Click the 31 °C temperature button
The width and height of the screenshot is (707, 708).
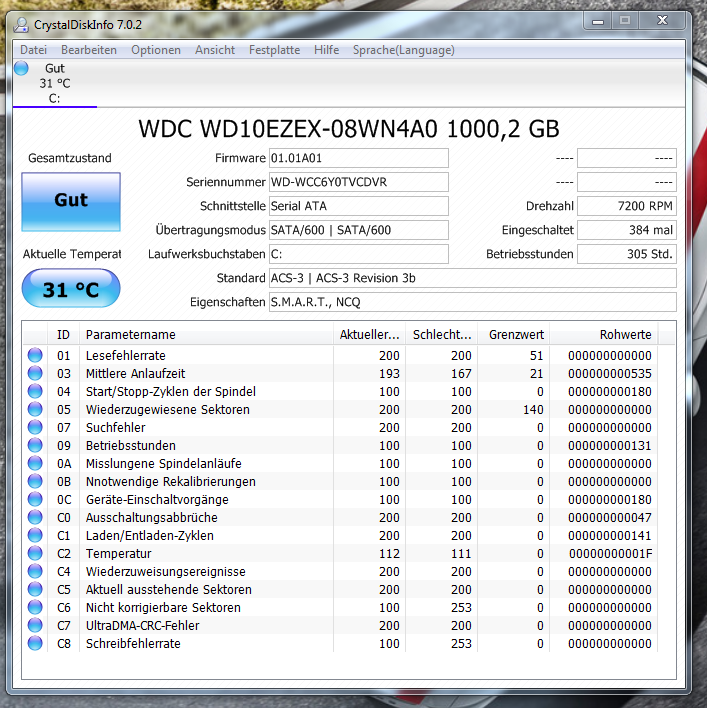point(71,288)
